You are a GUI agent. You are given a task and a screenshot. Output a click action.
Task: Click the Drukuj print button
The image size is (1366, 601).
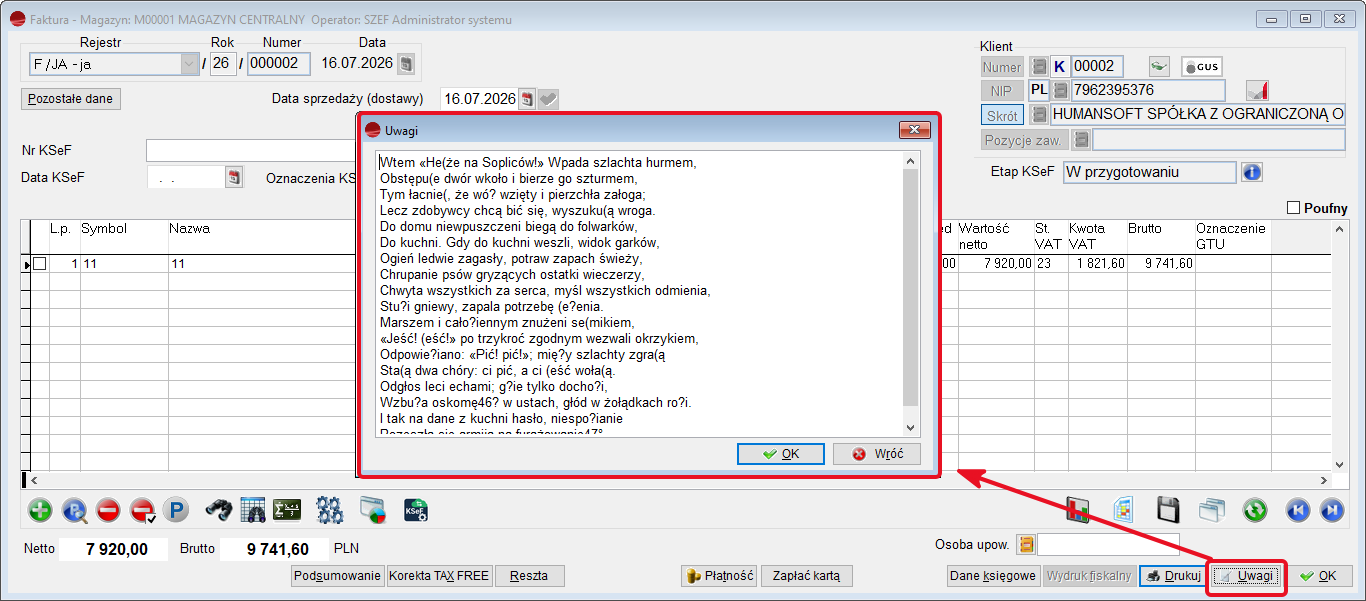1172,576
